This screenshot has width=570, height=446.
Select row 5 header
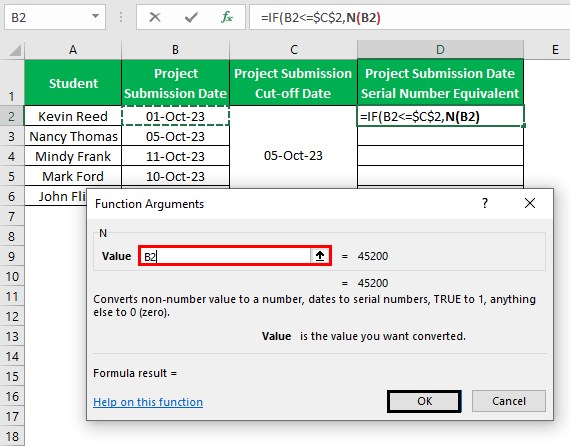coord(12,176)
